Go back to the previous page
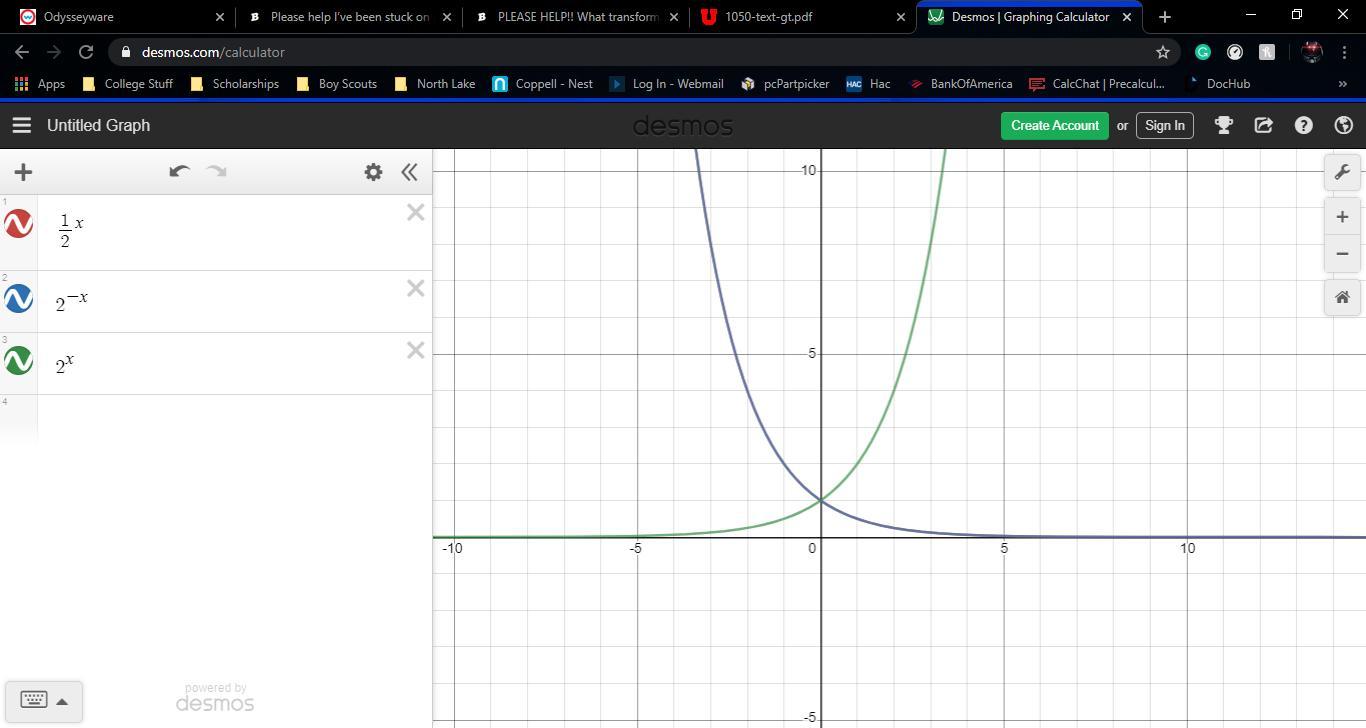This screenshot has width=1366, height=728. [x=22, y=52]
